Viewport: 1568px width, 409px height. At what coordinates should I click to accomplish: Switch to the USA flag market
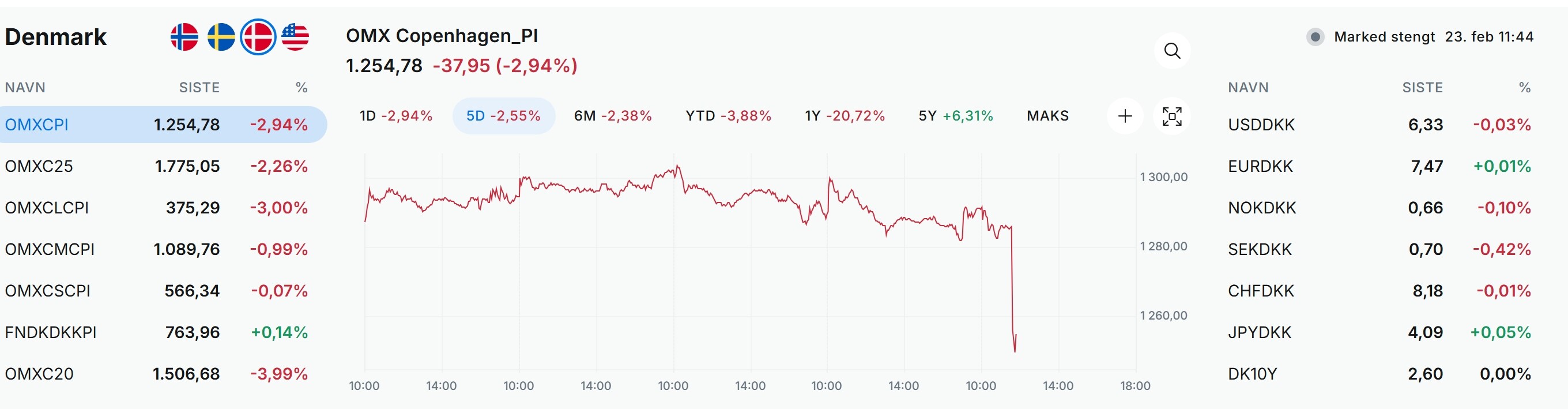click(x=295, y=37)
